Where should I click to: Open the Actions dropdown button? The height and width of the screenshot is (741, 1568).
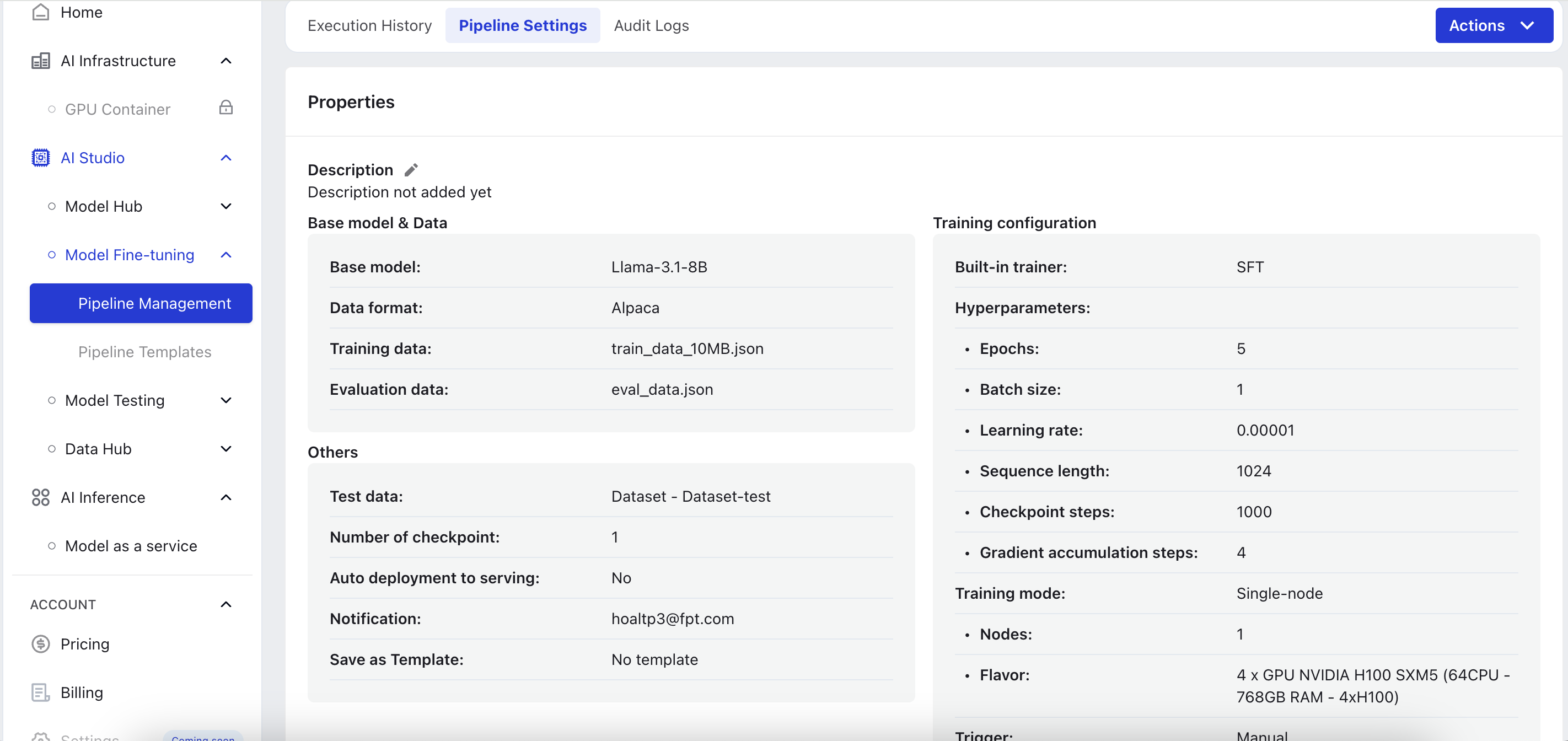tap(1494, 25)
